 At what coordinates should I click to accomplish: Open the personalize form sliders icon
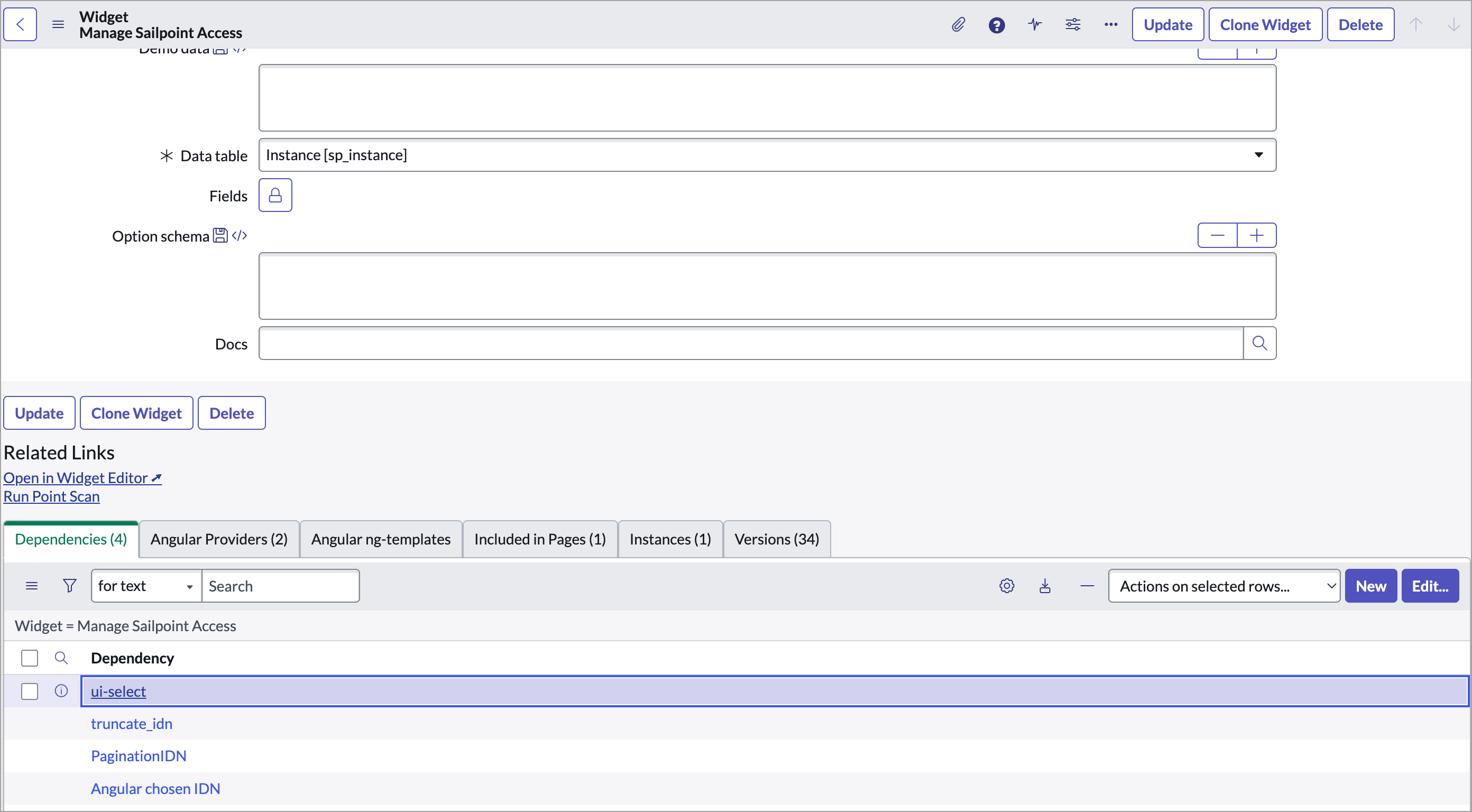click(x=1073, y=24)
